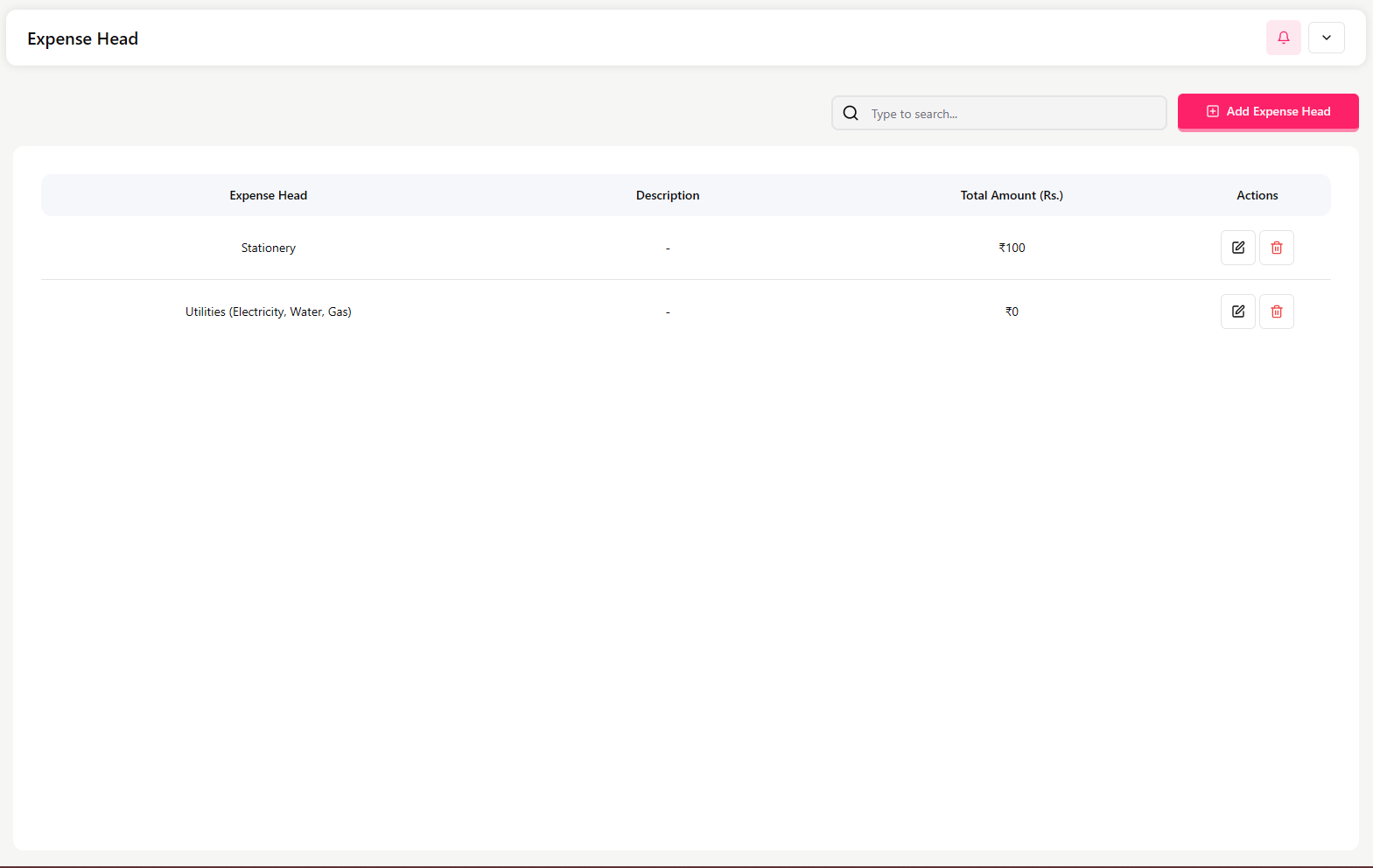1373x868 pixels.
Task: Click the plus icon in Add Expense Head
Action: point(1212,112)
